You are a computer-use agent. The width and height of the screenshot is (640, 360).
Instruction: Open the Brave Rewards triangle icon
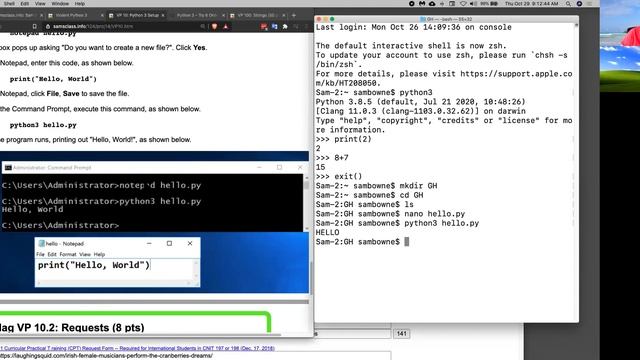point(225,26)
